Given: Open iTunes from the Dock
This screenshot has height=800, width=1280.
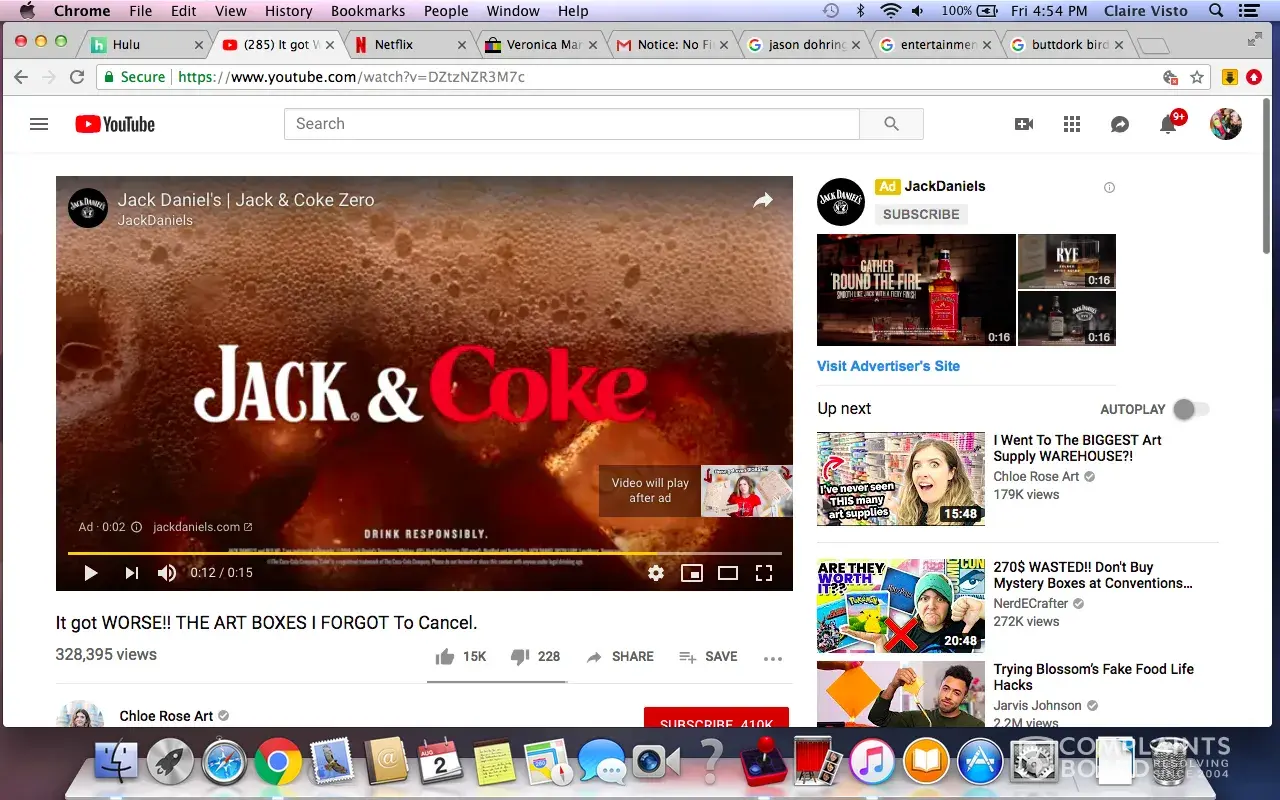Looking at the screenshot, I should point(872,764).
